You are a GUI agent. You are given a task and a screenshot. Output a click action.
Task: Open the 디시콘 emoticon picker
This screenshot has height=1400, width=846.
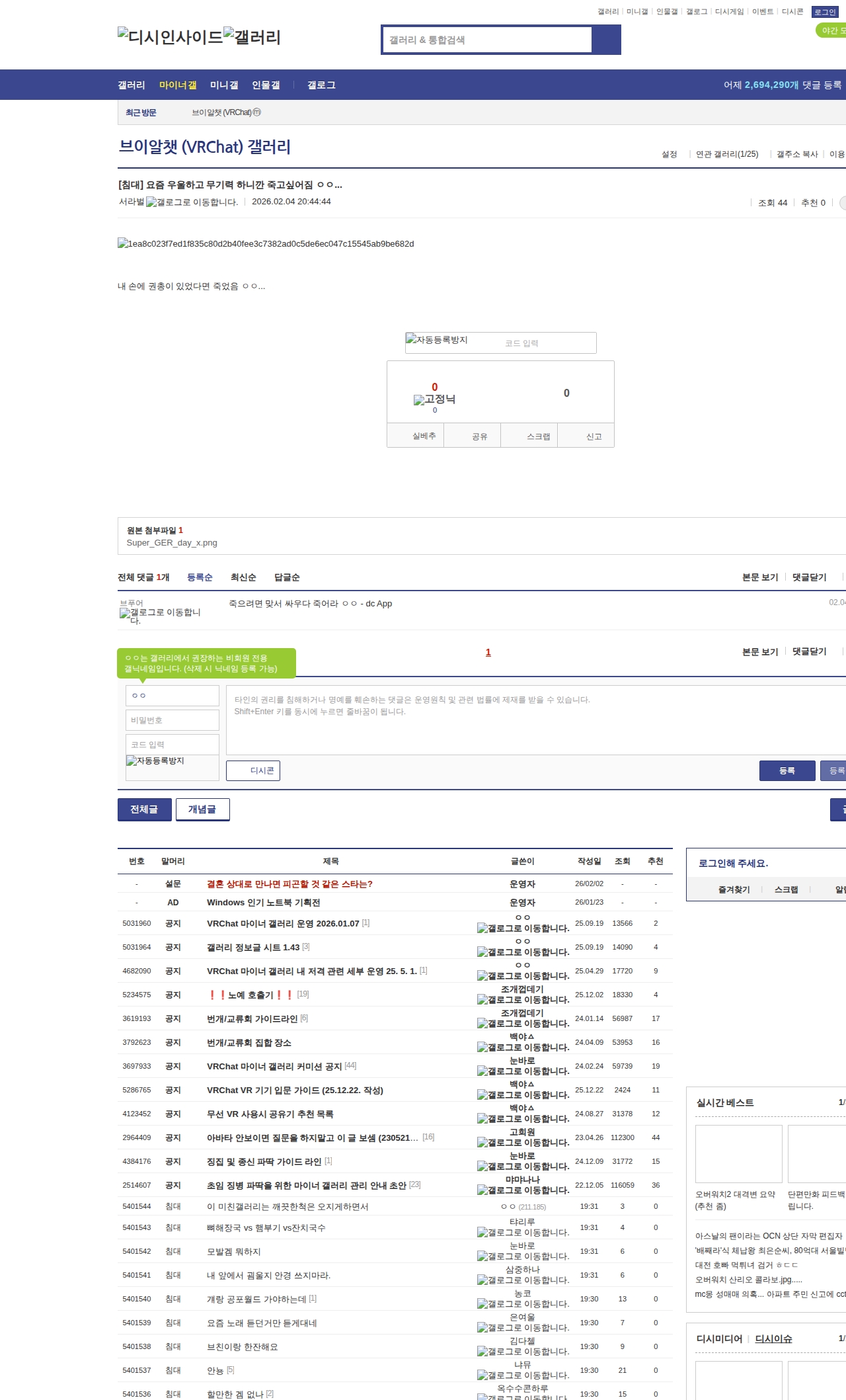coord(253,770)
